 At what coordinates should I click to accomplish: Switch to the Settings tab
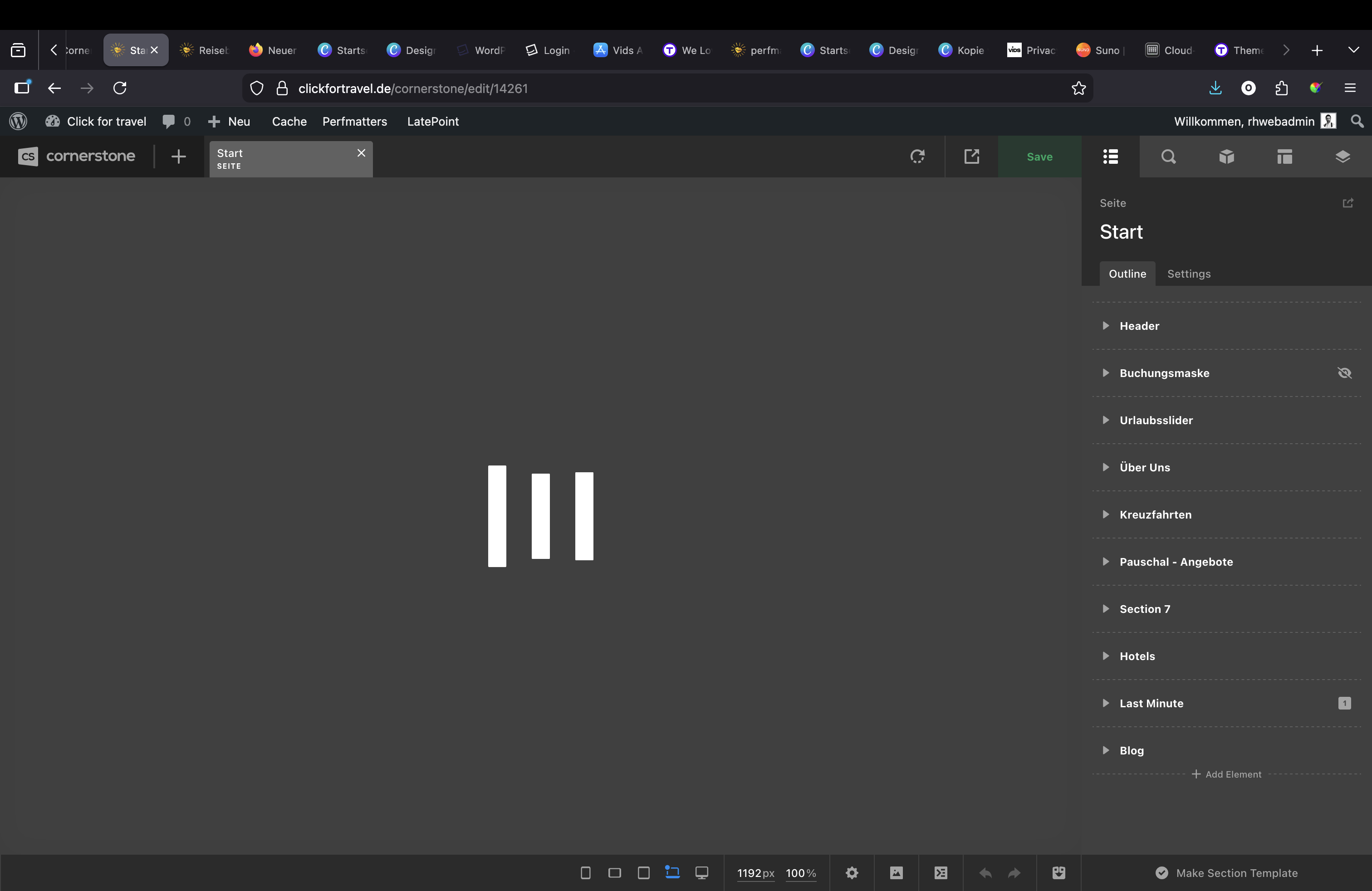click(1188, 274)
